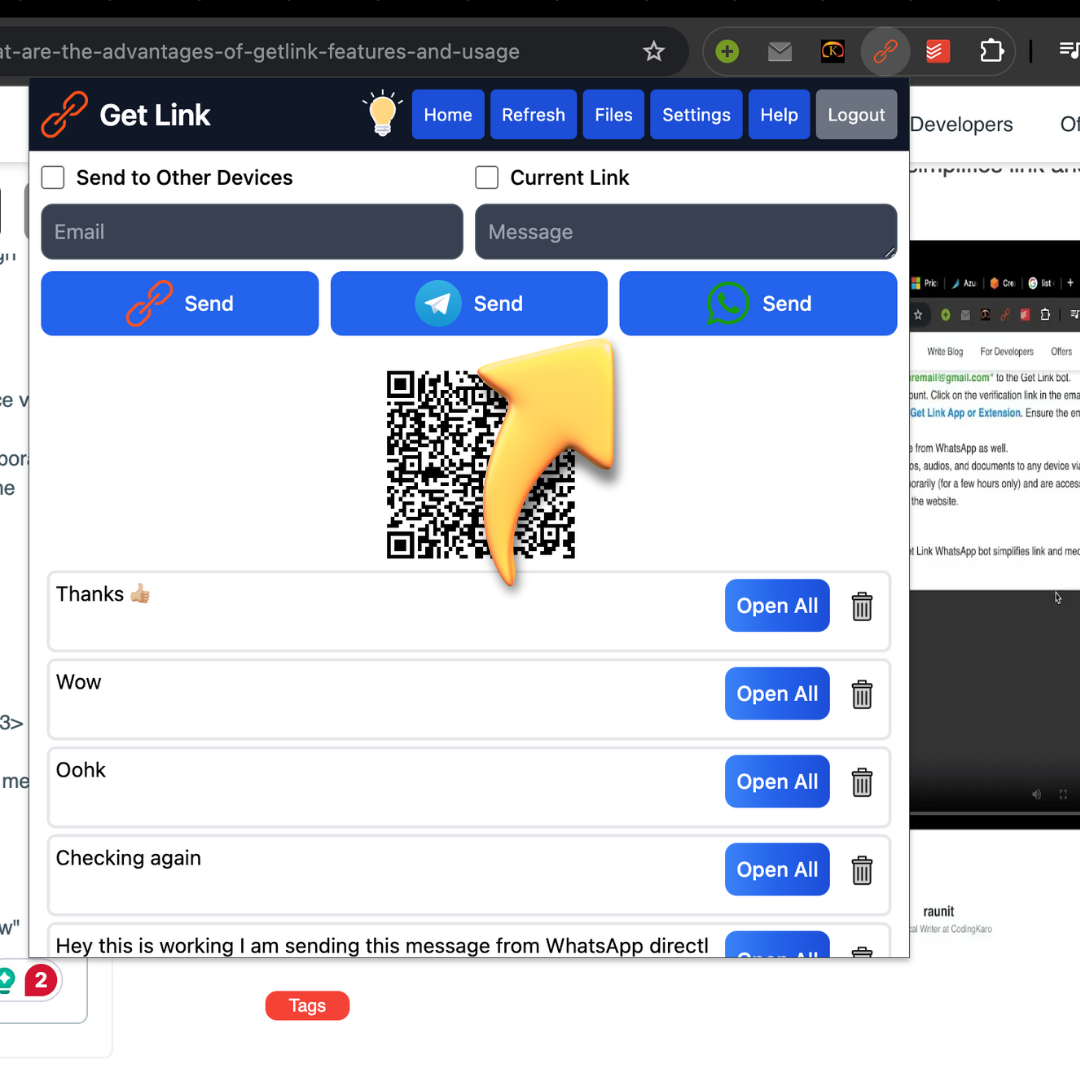1080x1080 pixels.
Task: Click the Checking again message text
Action: [128, 858]
